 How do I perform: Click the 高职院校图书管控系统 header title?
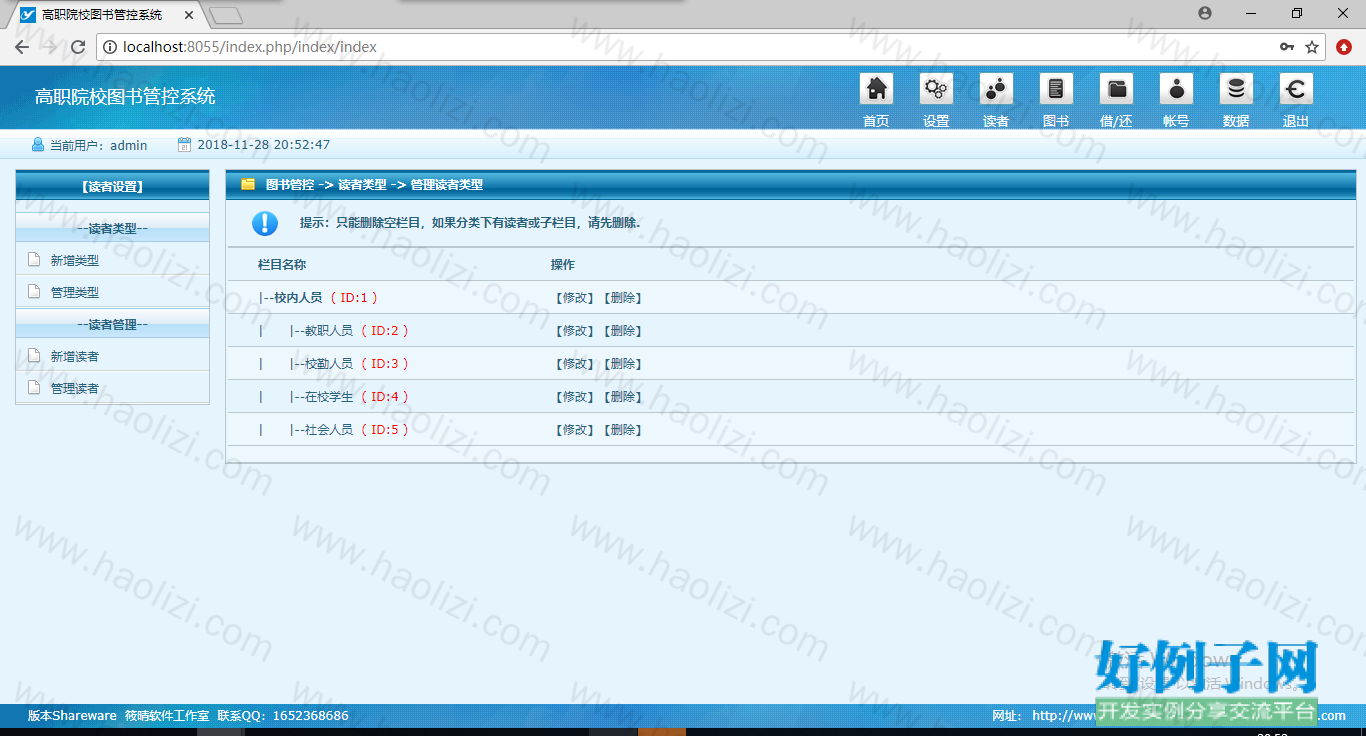point(125,97)
